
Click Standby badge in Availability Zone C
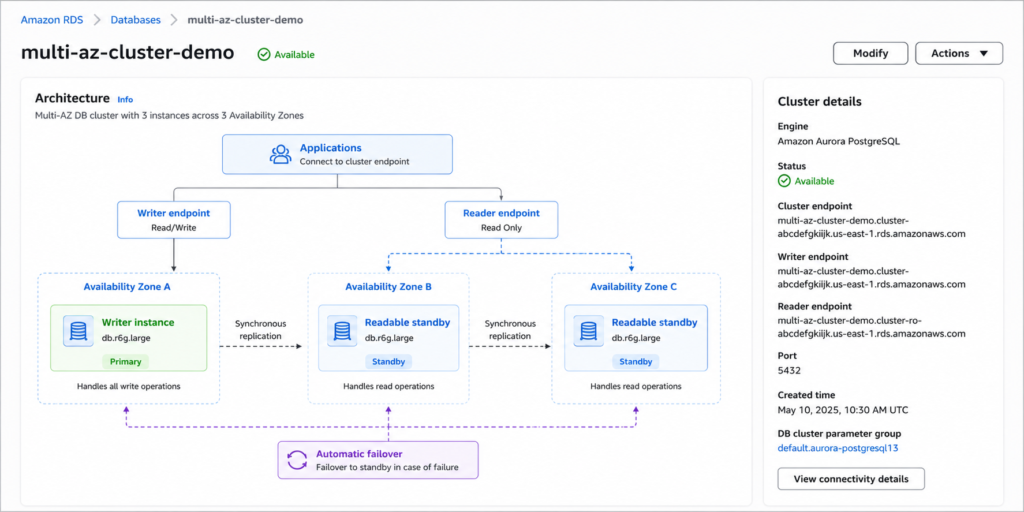[635, 361]
